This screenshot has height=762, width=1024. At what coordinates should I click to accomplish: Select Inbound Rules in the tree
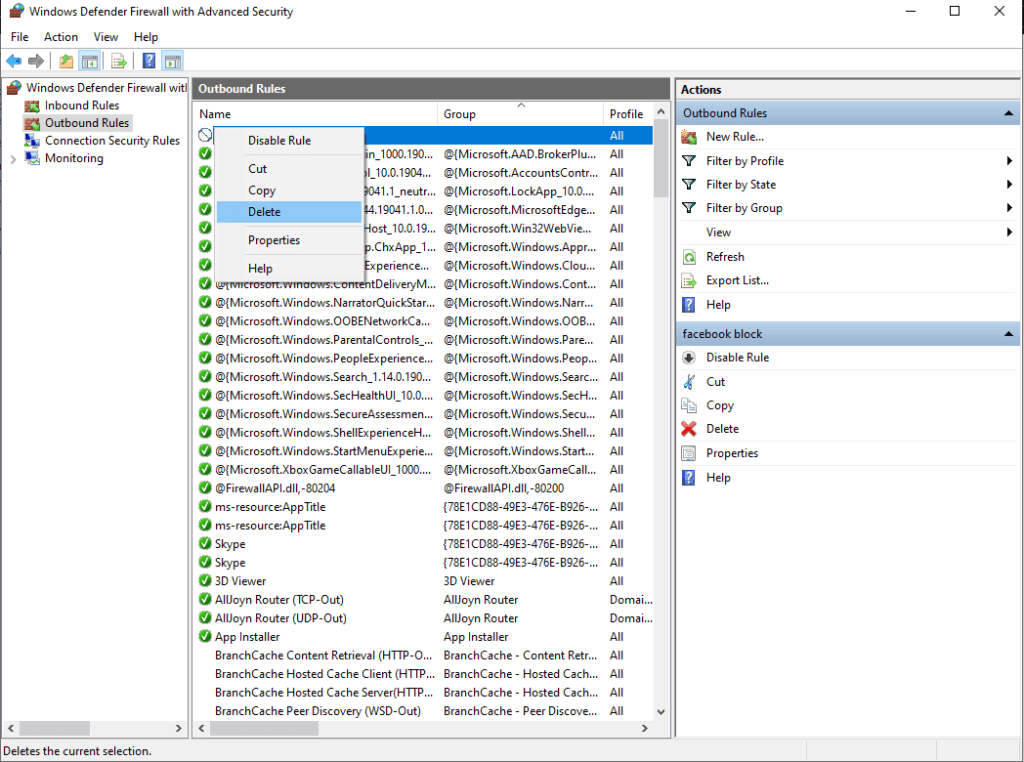(82, 106)
